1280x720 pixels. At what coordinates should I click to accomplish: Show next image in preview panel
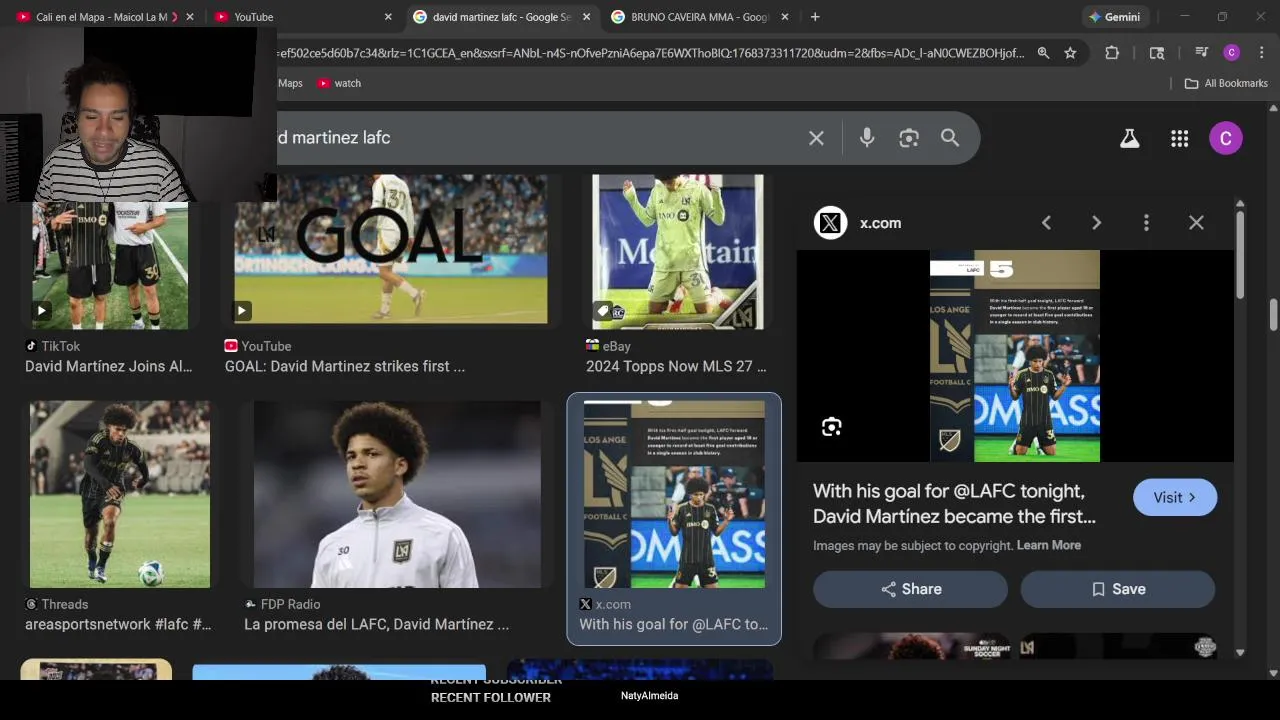click(x=1096, y=223)
